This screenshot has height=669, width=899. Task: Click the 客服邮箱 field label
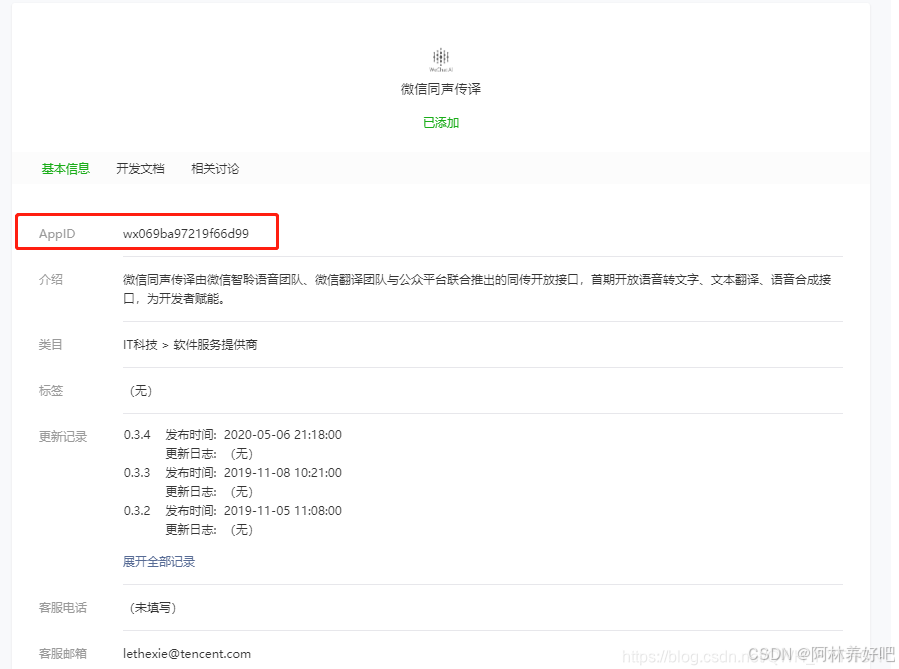coord(62,654)
